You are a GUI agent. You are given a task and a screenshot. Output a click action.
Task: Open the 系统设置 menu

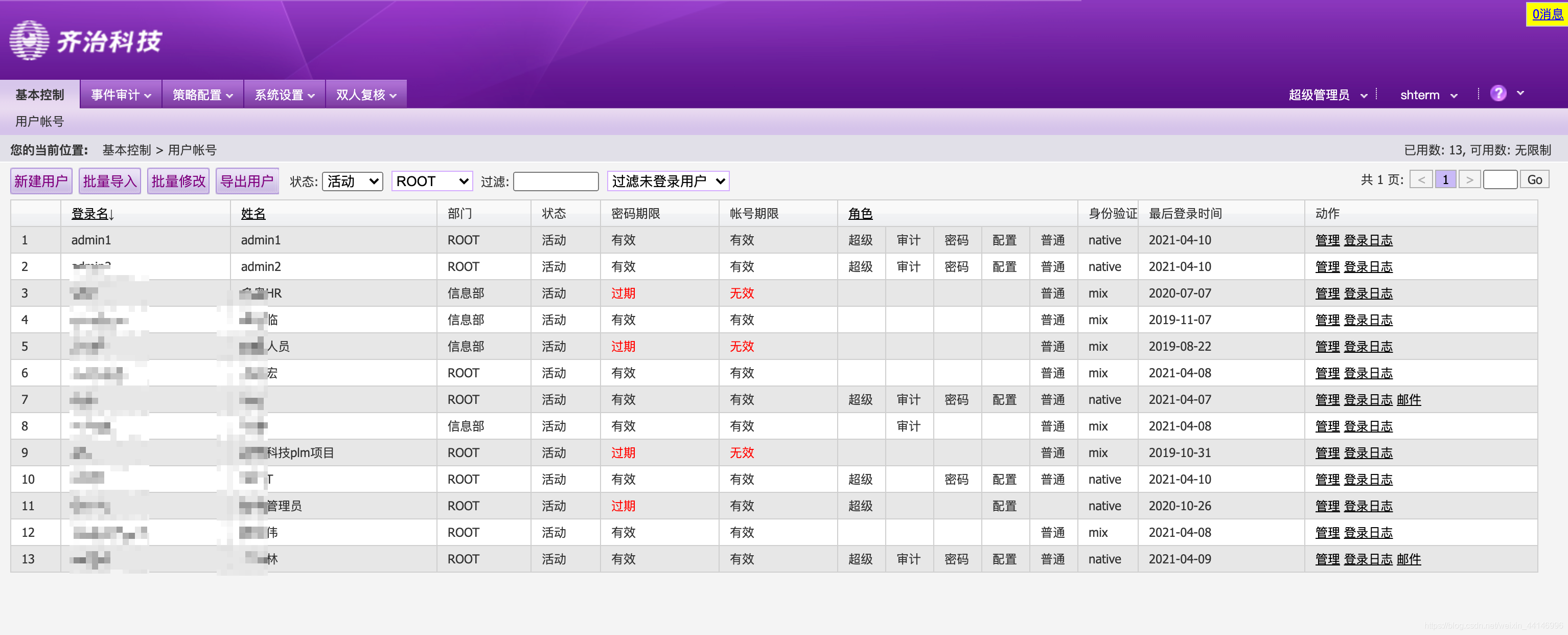coord(284,95)
